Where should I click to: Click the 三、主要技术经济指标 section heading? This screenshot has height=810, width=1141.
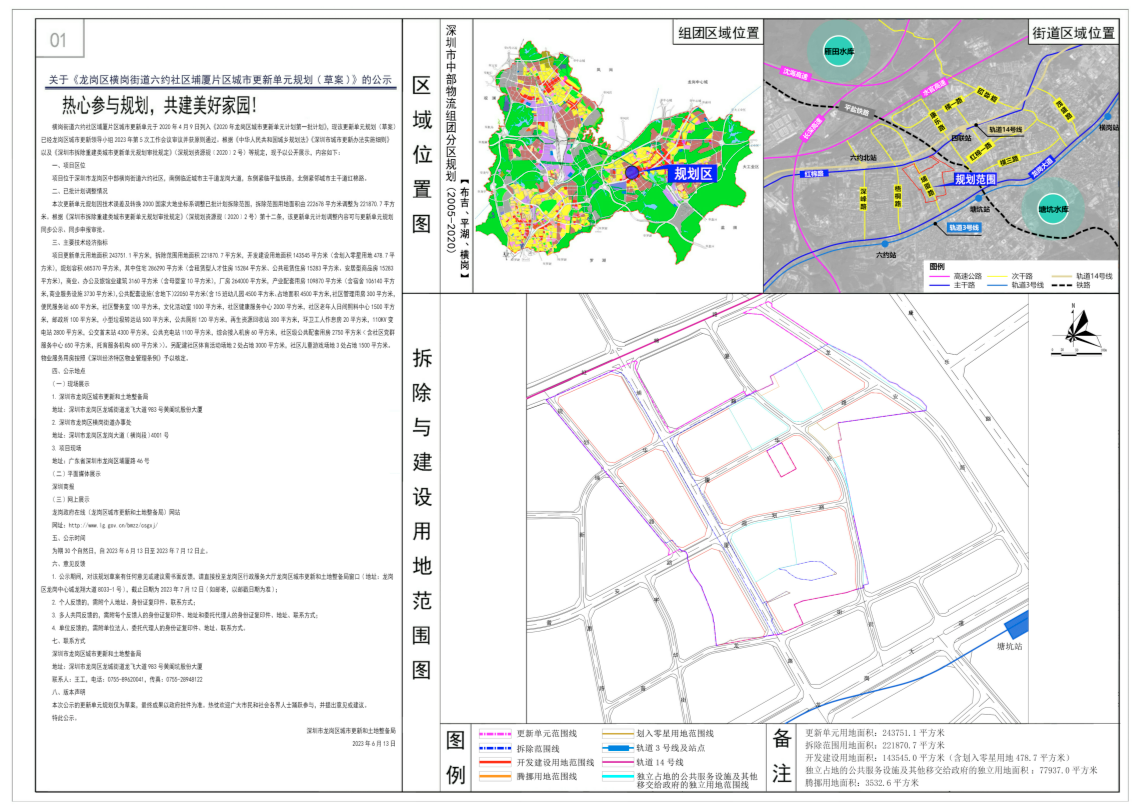[80, 242]
